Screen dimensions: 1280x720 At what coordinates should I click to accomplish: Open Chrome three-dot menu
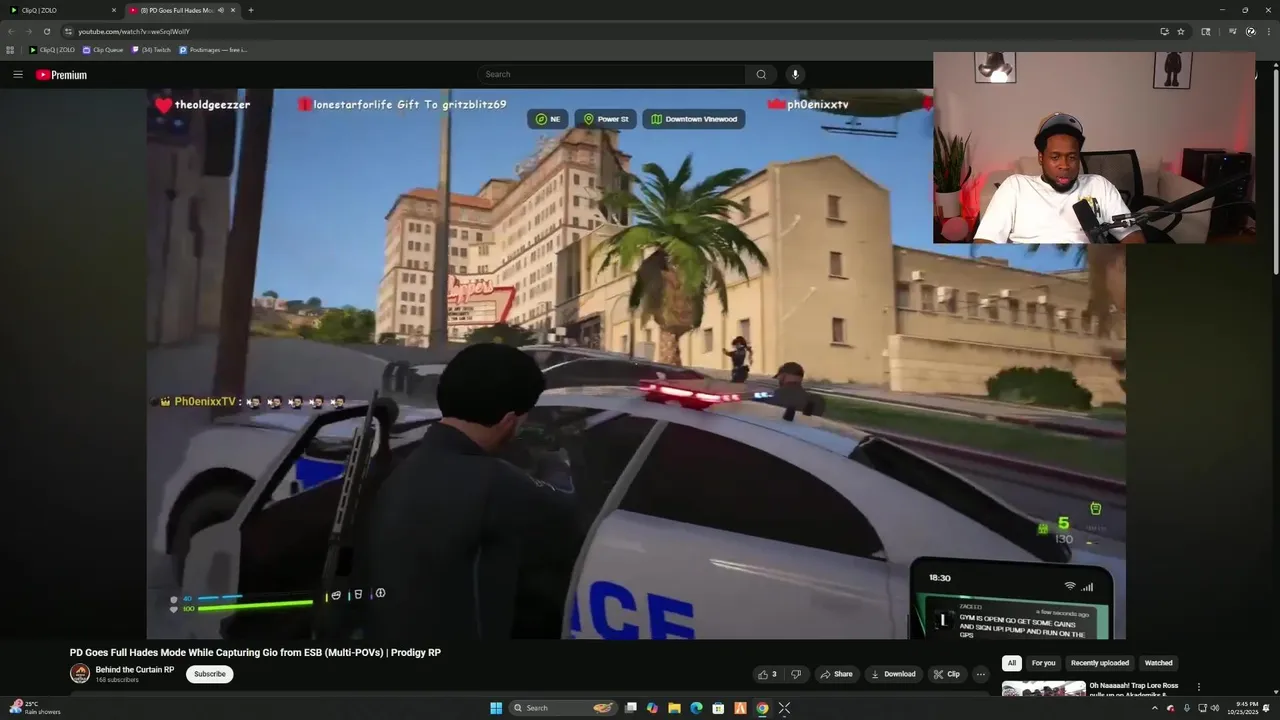[1267, 31]
